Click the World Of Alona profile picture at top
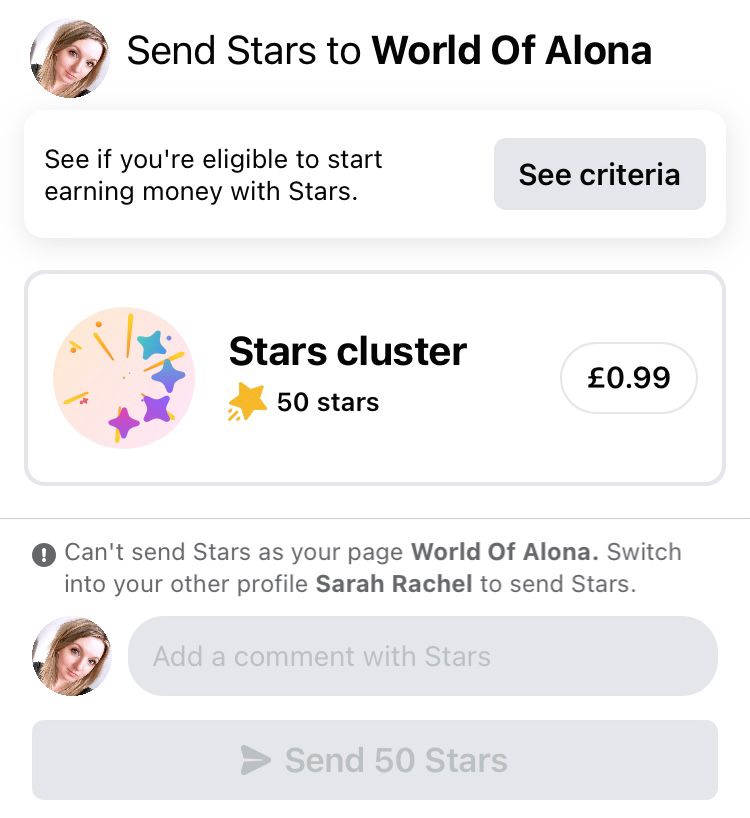The height and width of the screenshot is (818, 750). click(70, 58)
